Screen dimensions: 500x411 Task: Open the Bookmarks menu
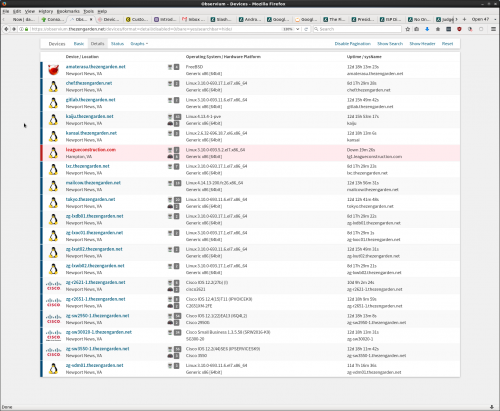coord(68,11)
